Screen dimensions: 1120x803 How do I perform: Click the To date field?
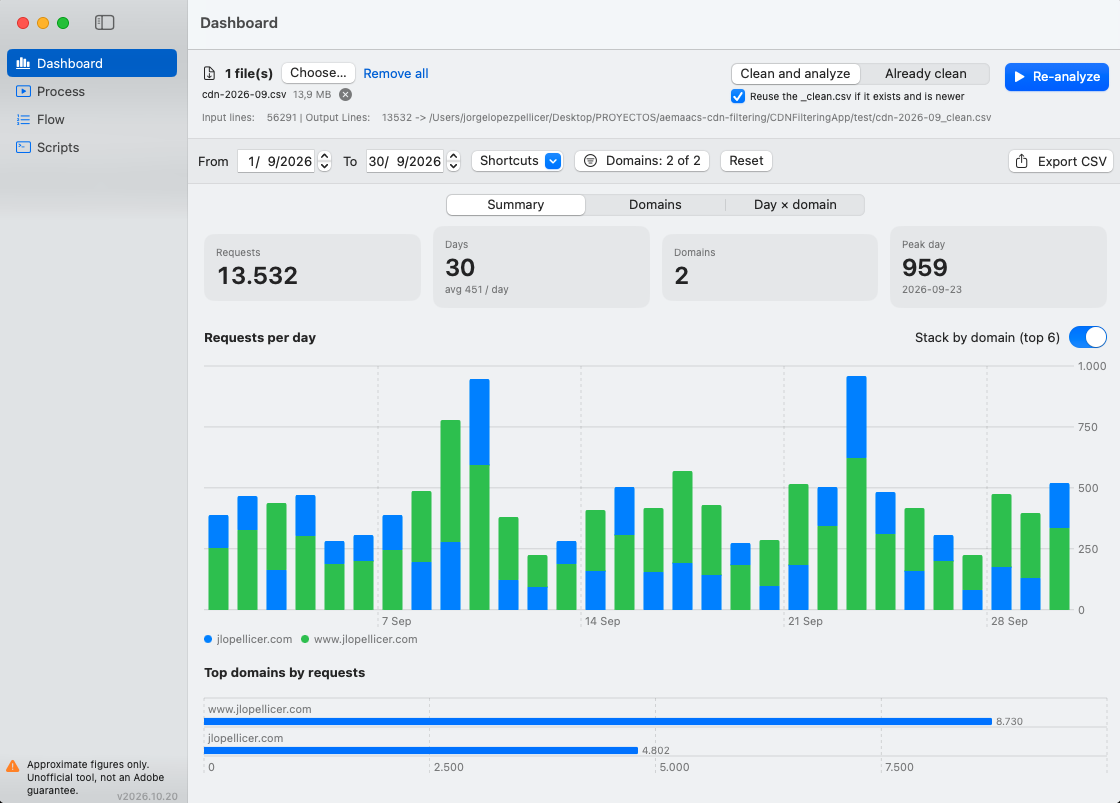coord(405,161)
